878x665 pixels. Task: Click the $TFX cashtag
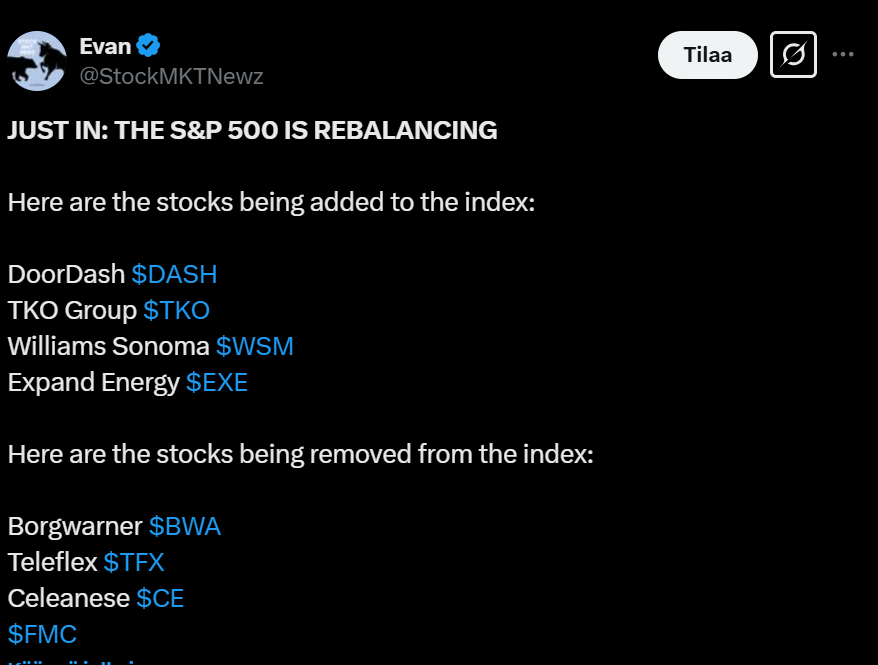click(x=134, y=562)
